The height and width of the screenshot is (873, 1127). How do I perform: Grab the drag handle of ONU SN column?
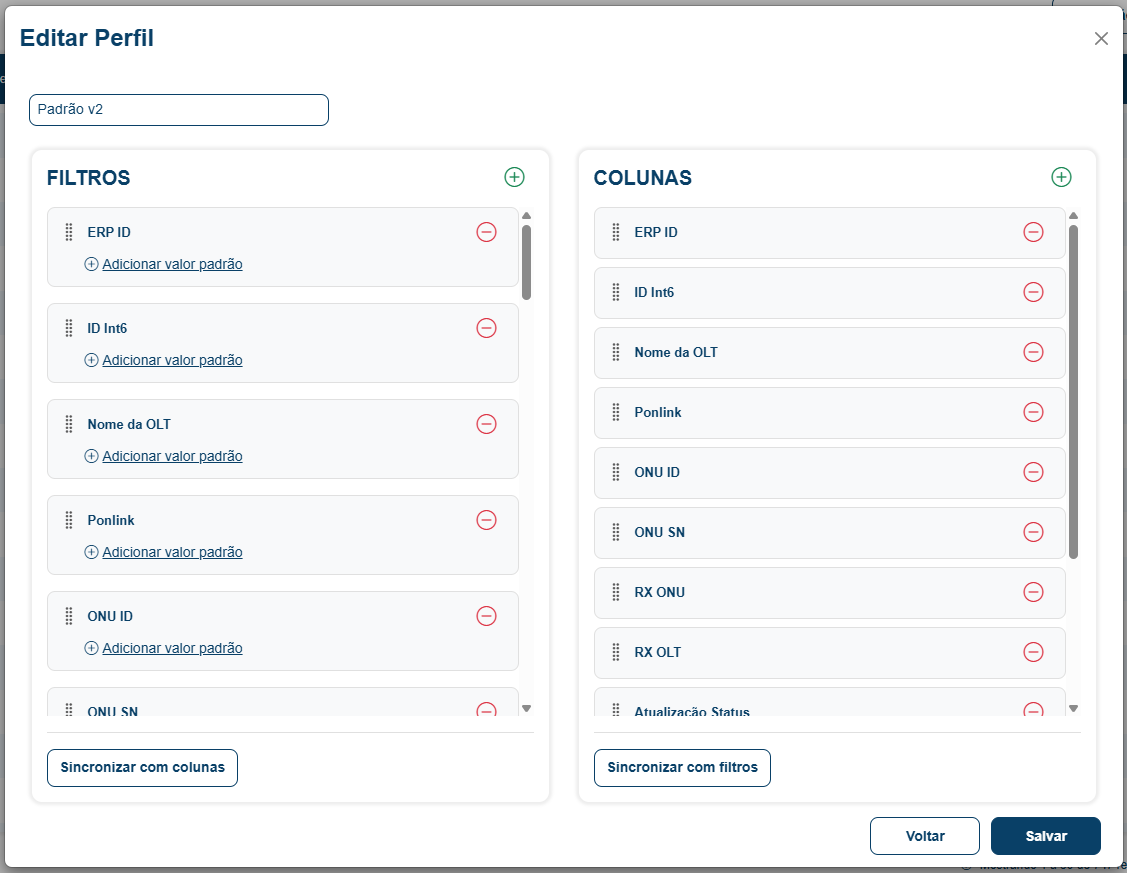[x=616, y=532]
